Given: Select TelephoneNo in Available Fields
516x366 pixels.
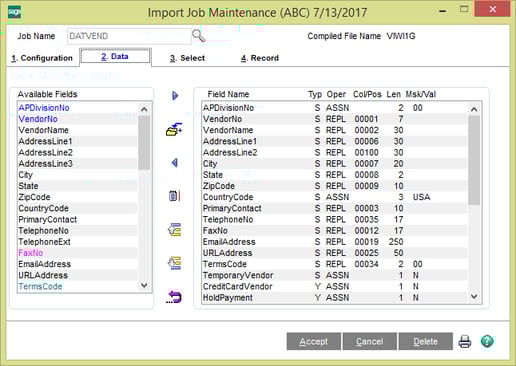Looking at the screenshot, I should click(x=78, y=231).
